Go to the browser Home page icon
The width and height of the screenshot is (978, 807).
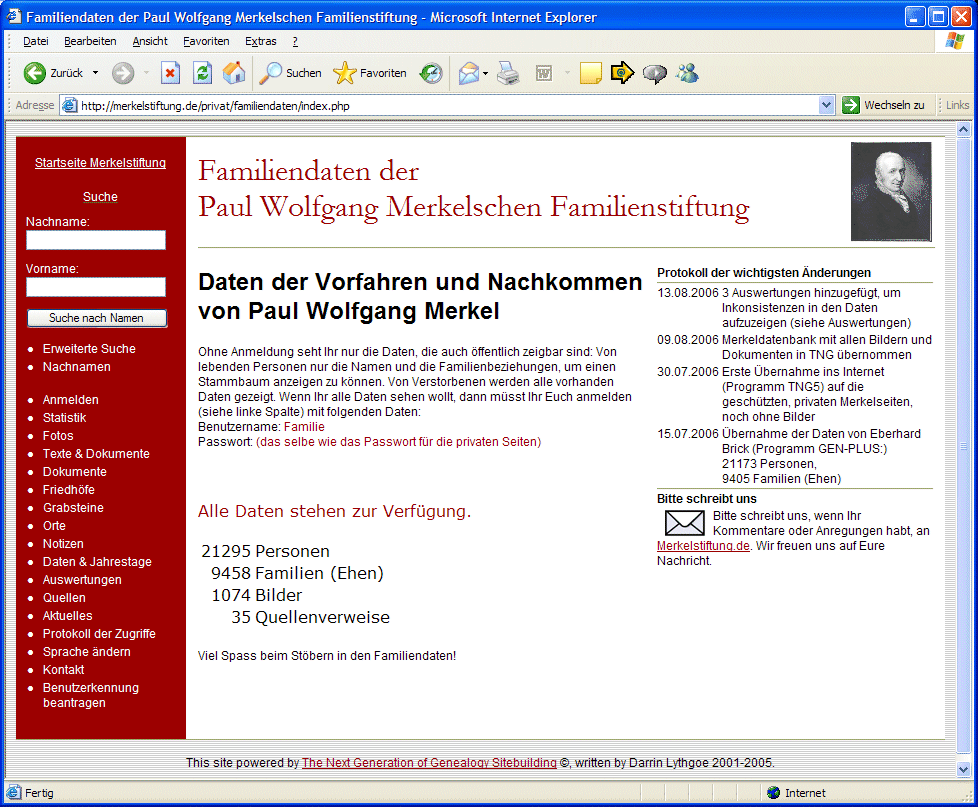(234, 73)
